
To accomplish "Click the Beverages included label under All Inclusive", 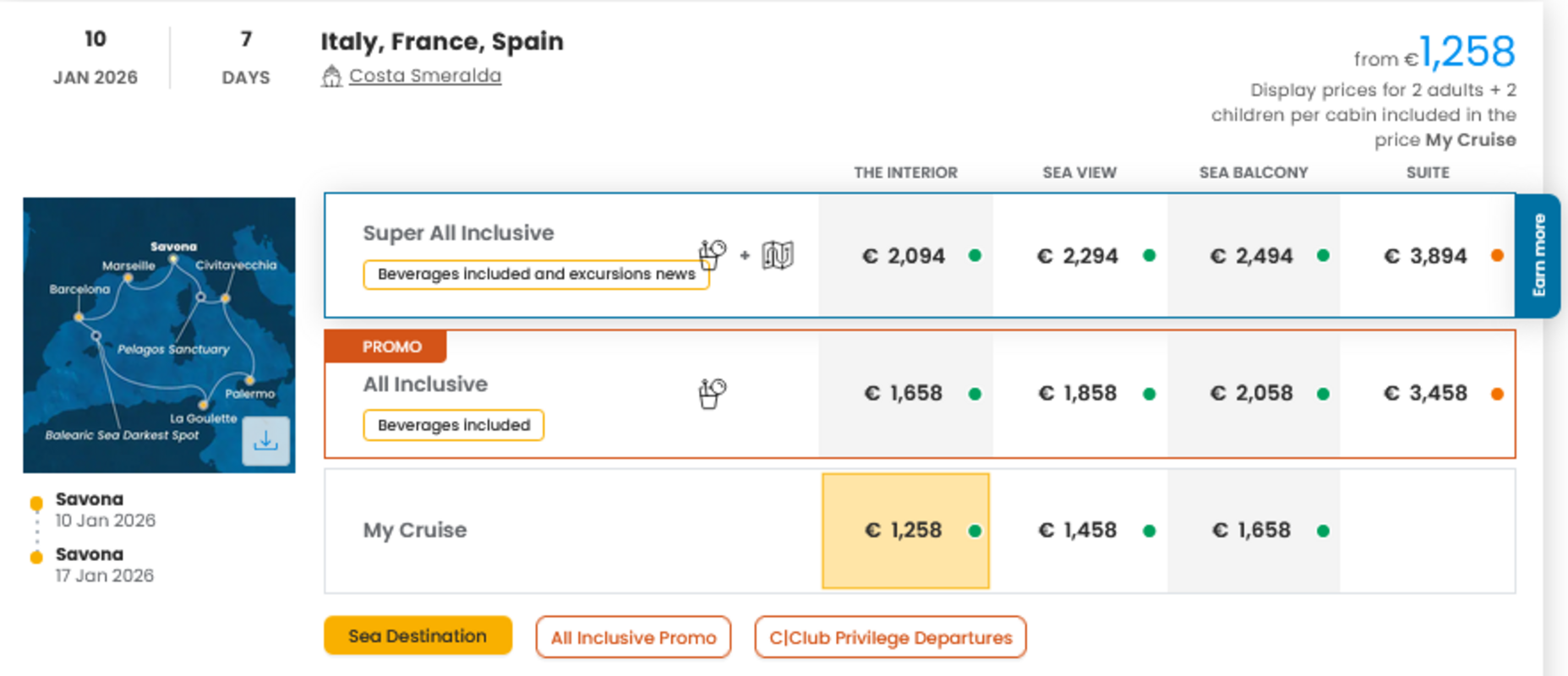I will [454, 425].
